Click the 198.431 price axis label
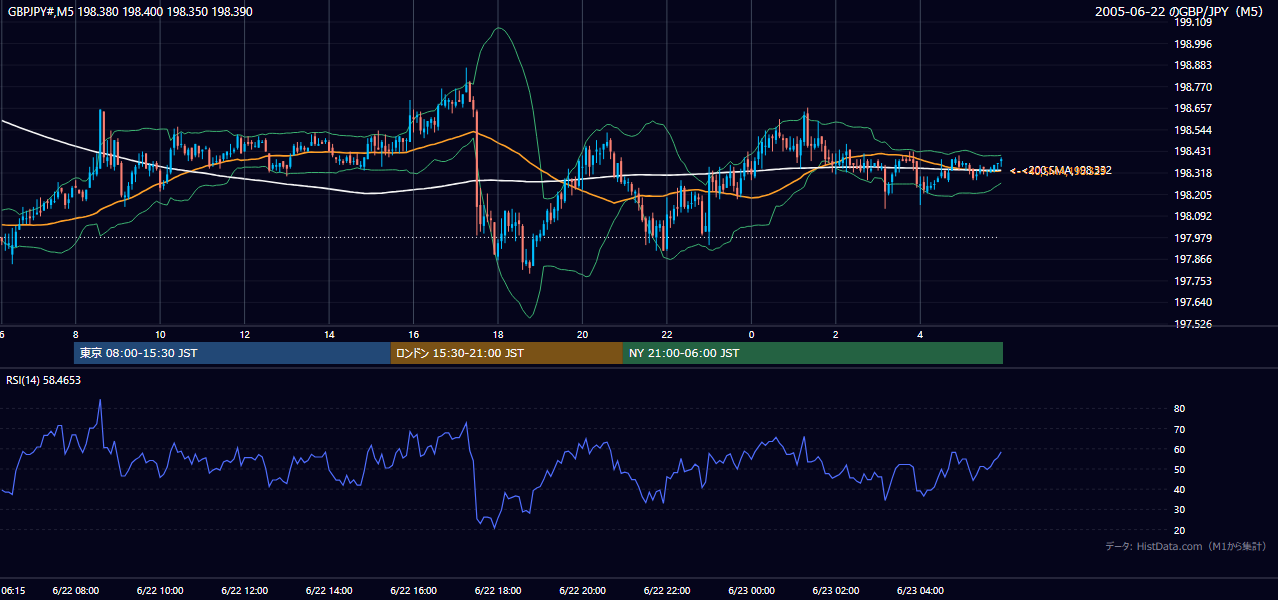 1192,152
